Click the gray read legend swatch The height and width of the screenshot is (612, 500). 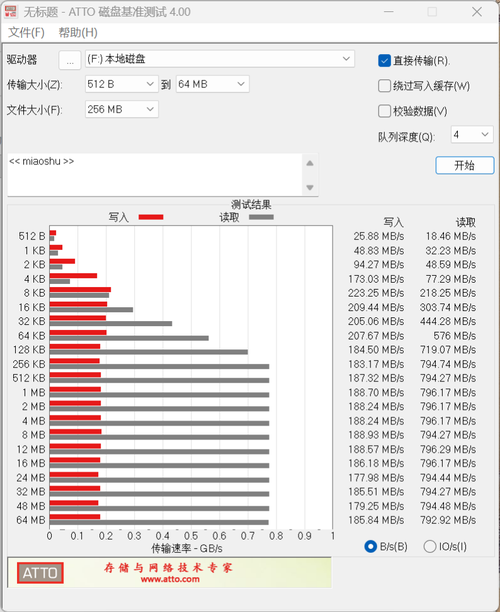261,217
